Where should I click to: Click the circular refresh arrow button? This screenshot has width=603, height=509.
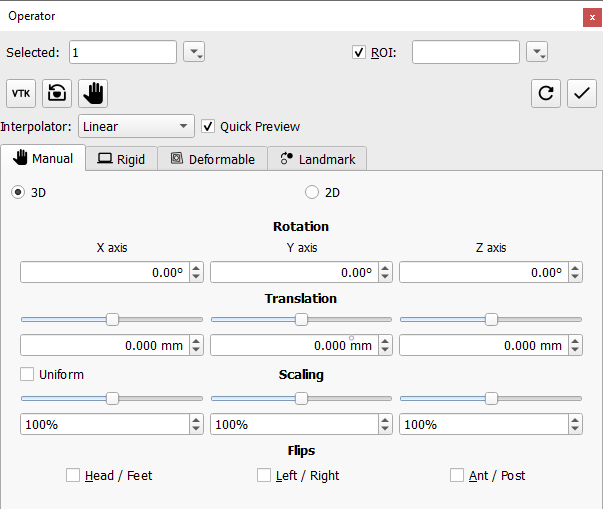coord(545,93)
